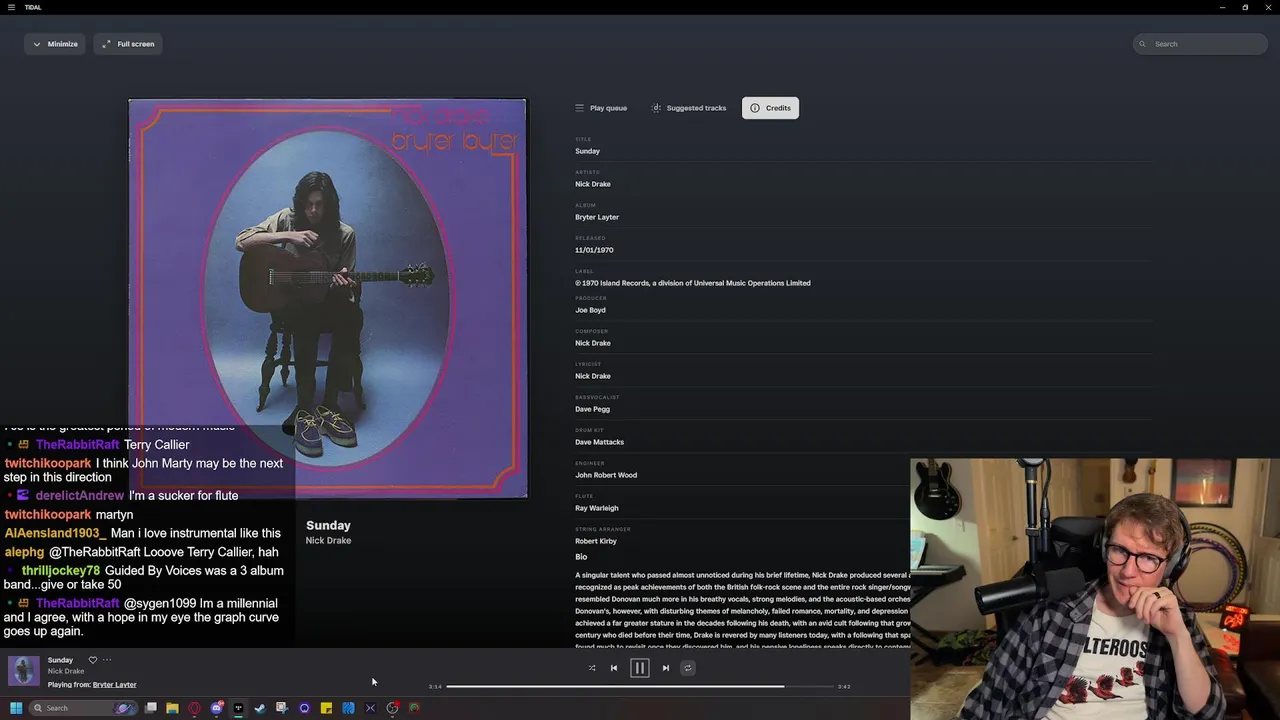Favorite Sunday with the heart icon
1280x720 pixels.
(x=93, y=660)
